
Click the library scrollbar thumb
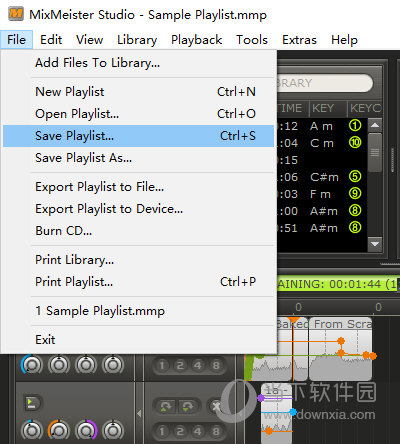[x=375, y=153]
